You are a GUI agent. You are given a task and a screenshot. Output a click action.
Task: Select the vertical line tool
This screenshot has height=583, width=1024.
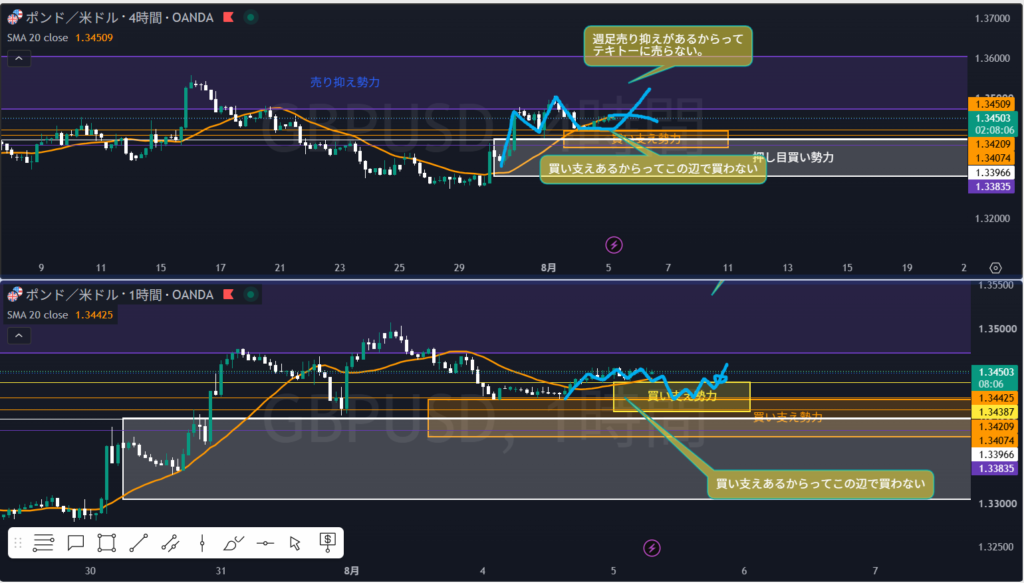(x=202, y=543)
